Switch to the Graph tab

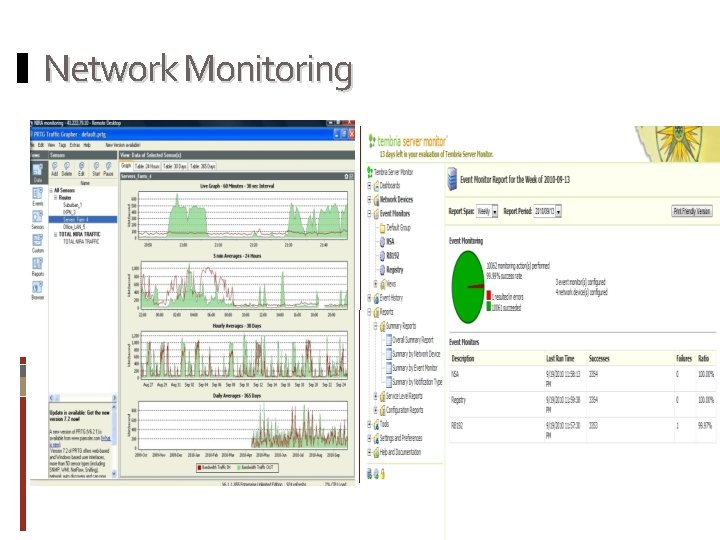[126, 166]
